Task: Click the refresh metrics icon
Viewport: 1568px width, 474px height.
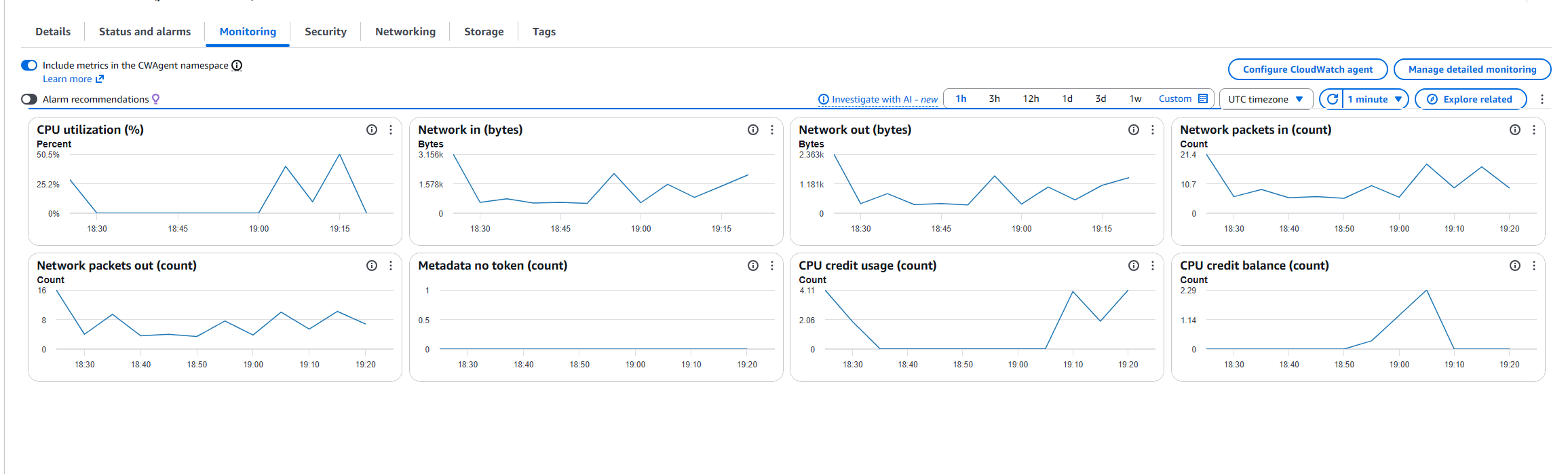Action: tap(1333, 99)
